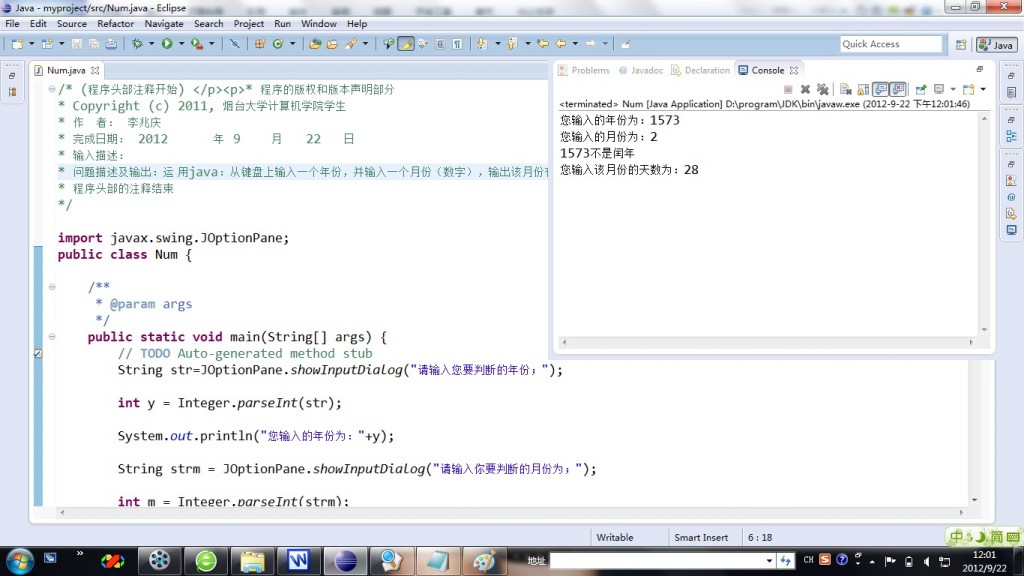Click the New Java Class icon

coord(278,44)
